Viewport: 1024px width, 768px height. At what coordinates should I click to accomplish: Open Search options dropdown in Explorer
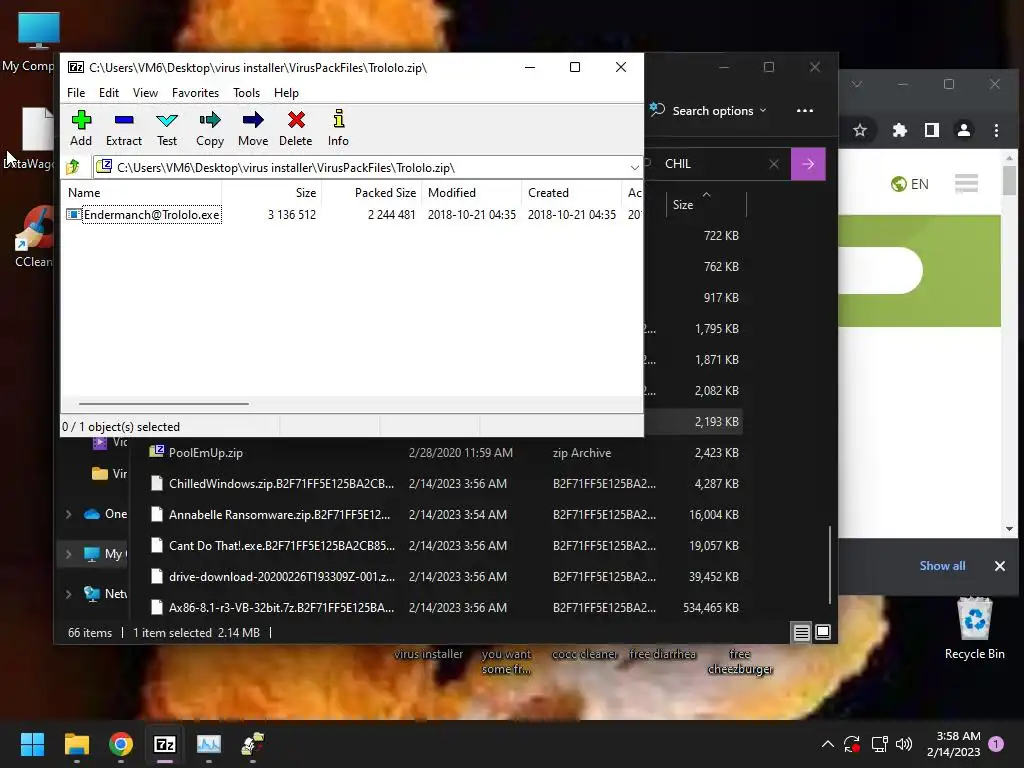pos(709,111)
